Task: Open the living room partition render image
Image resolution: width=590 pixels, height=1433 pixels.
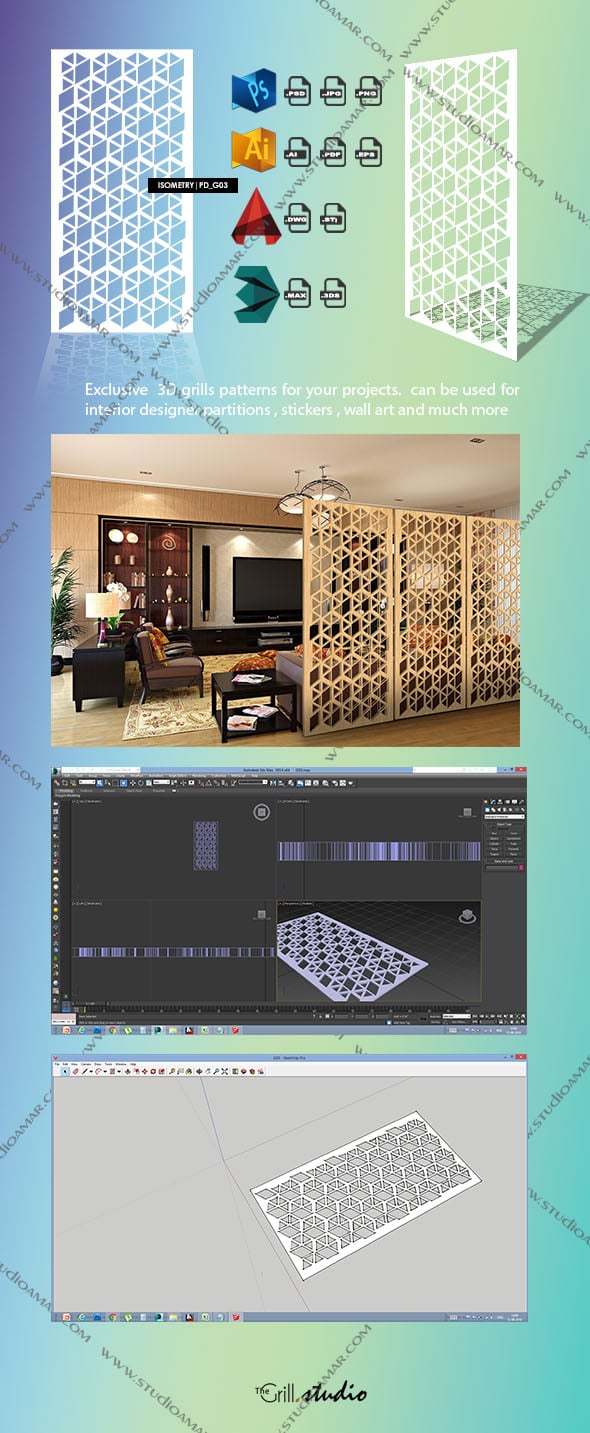Action: (x=286, y=590)
